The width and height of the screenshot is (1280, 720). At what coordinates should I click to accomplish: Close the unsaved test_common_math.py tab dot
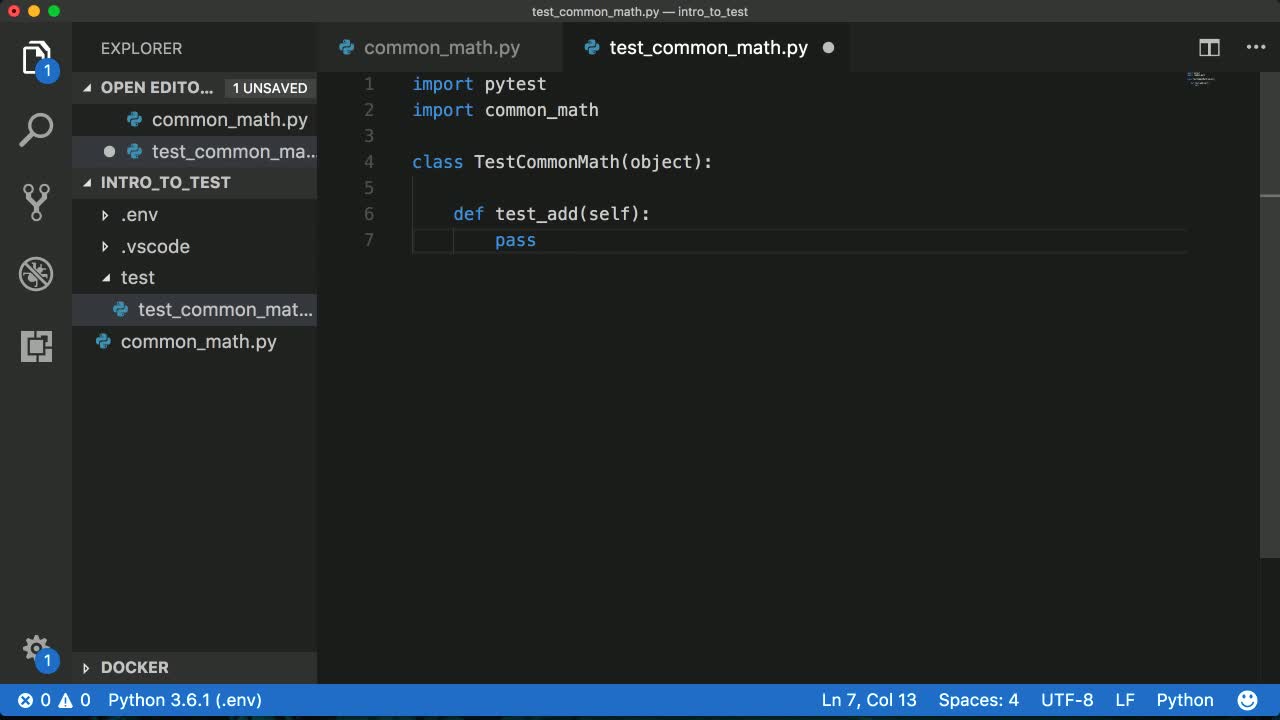828,48
